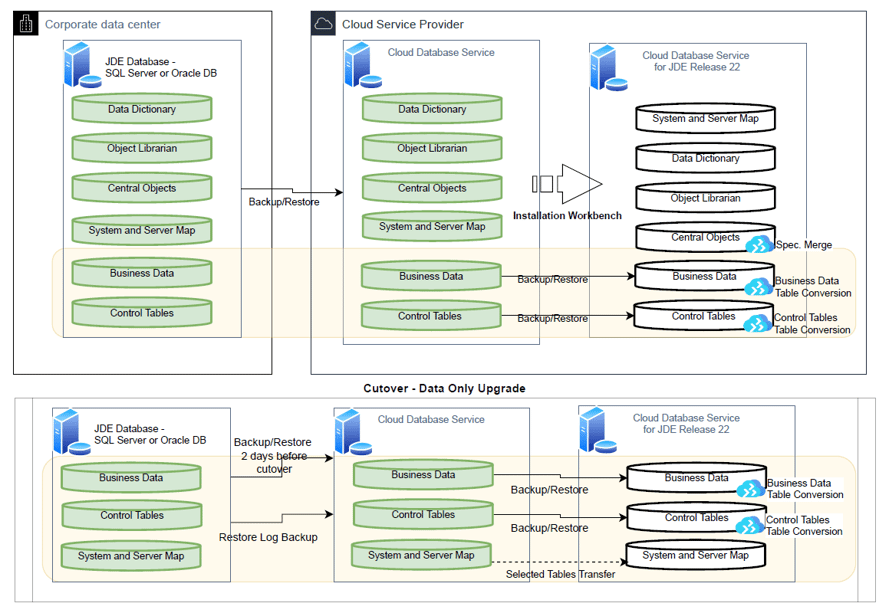
Task: Select green System and Server Map in upper Cloud Database Service
Action: pos(432,226)
